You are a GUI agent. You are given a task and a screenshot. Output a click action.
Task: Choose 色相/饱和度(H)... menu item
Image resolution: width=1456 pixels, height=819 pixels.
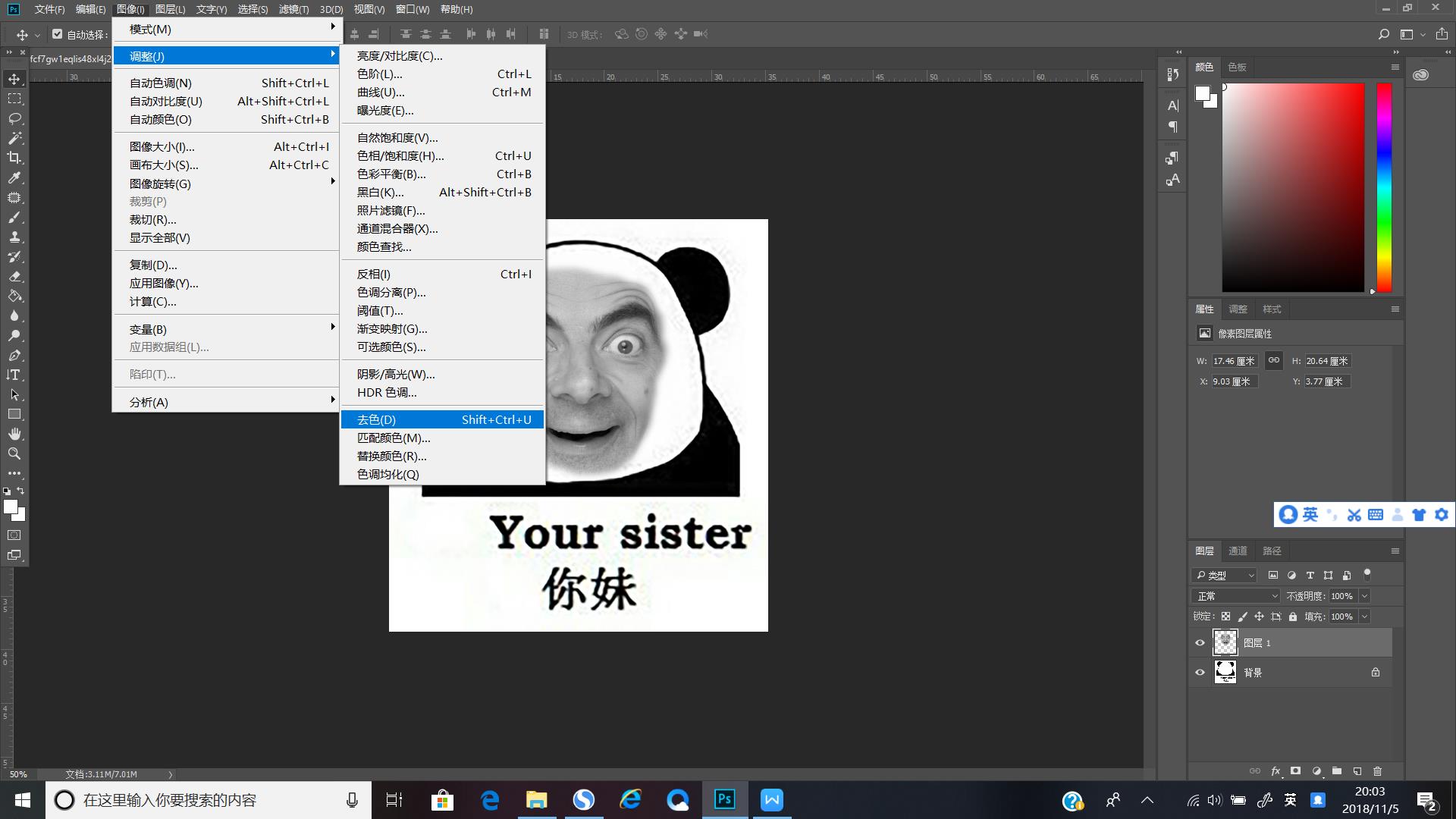tap(442, 155)
